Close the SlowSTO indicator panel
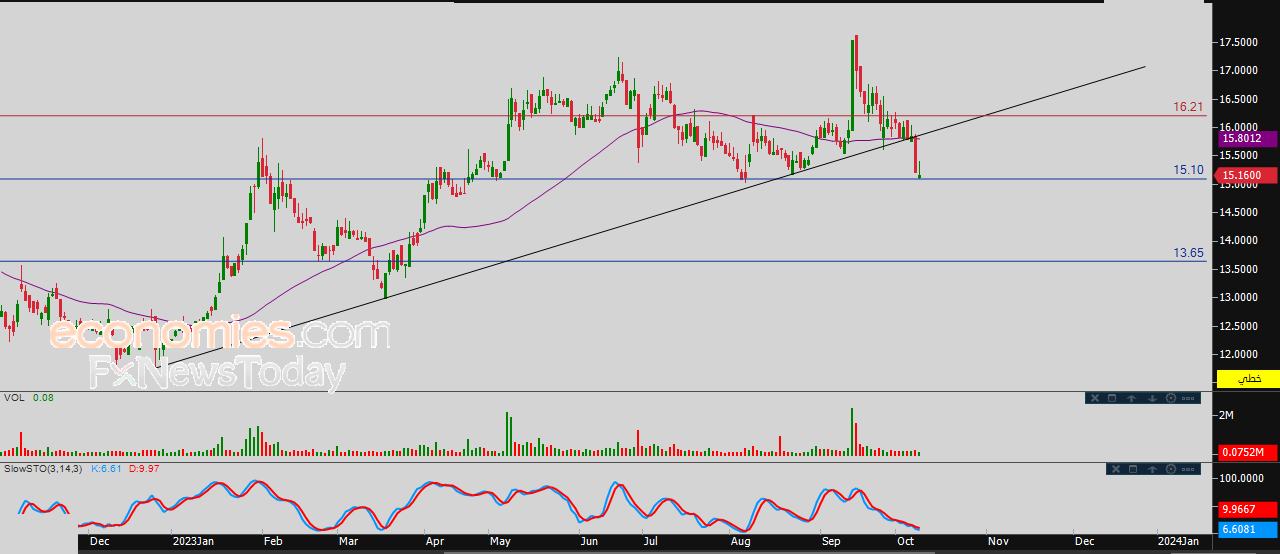Screen dimensions: 1280x554 click(1116, 468)
